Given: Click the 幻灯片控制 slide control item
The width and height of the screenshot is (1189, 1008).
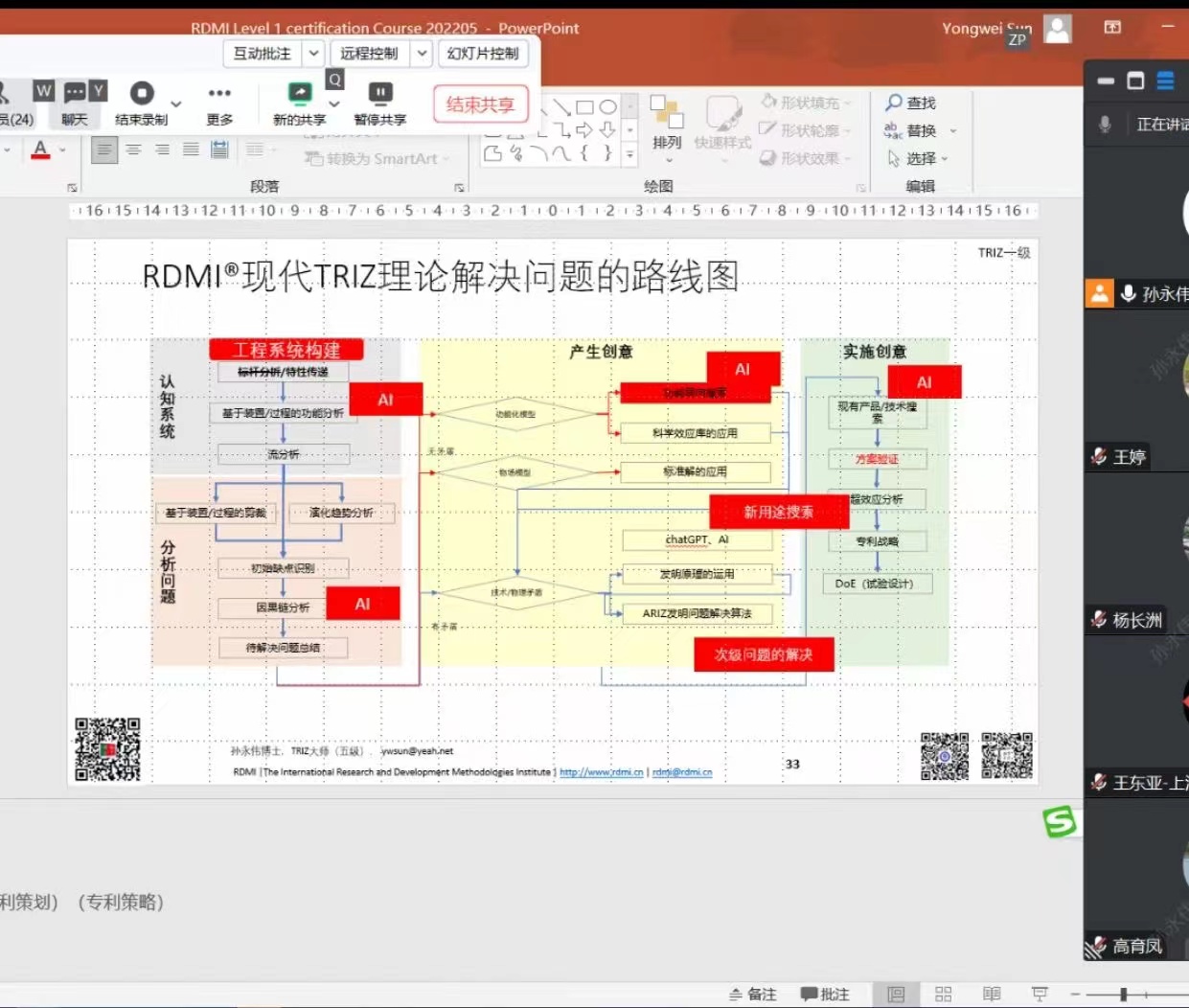Looking at the screenshot, I should tap(482, 54).
